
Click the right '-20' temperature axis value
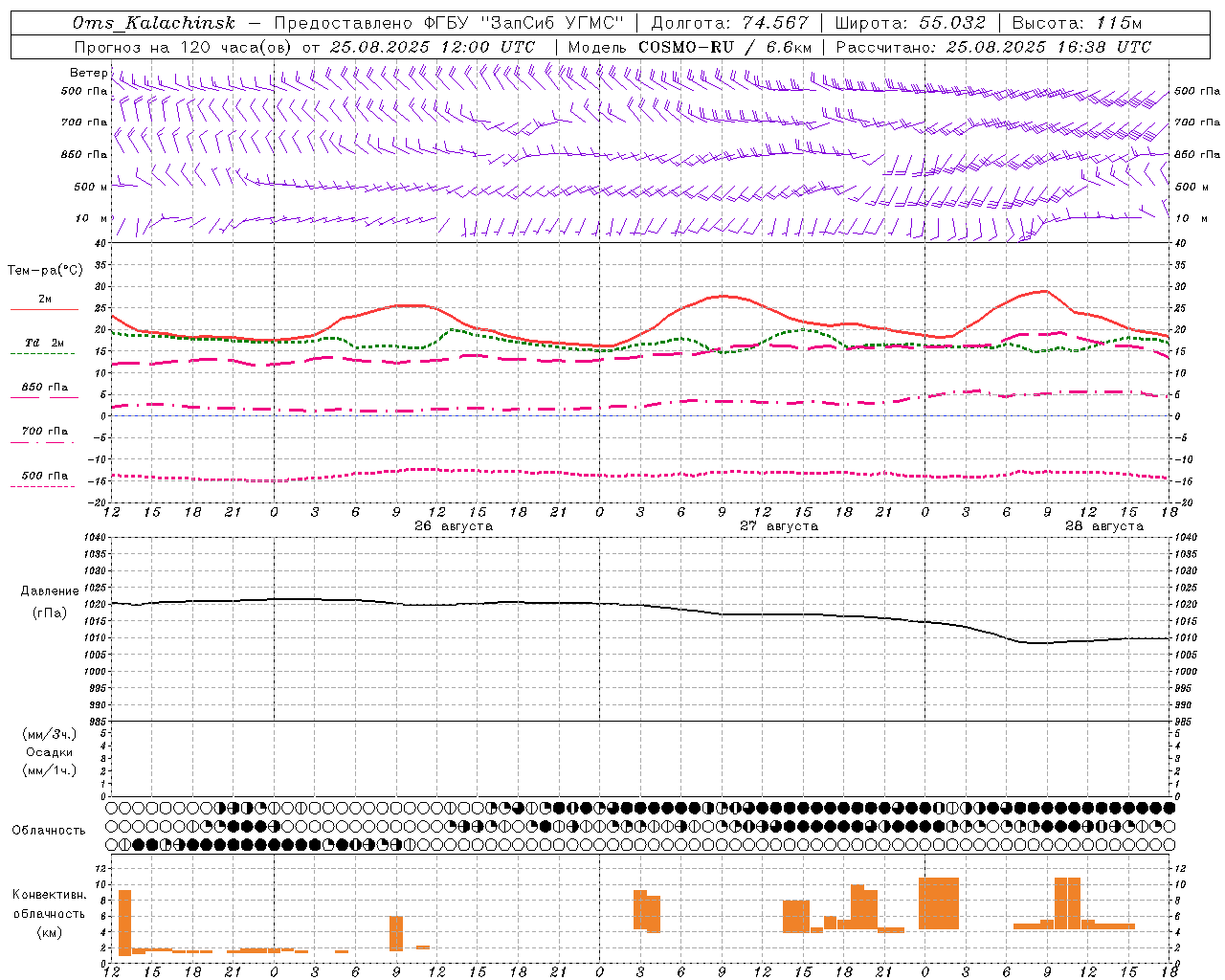point(1182,502)
